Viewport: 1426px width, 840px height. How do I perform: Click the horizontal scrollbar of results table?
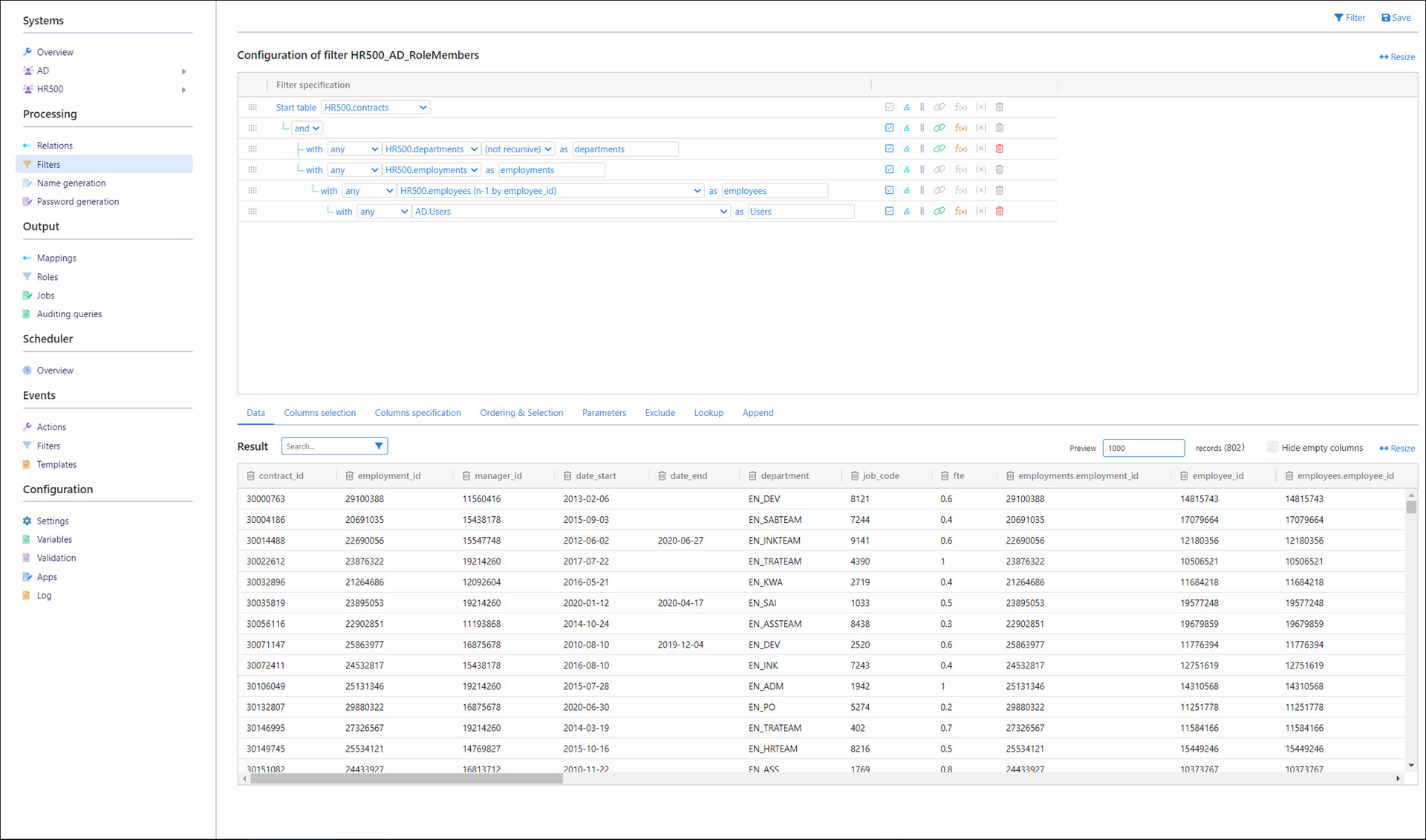pyautogui.click(x=406, y=779)
